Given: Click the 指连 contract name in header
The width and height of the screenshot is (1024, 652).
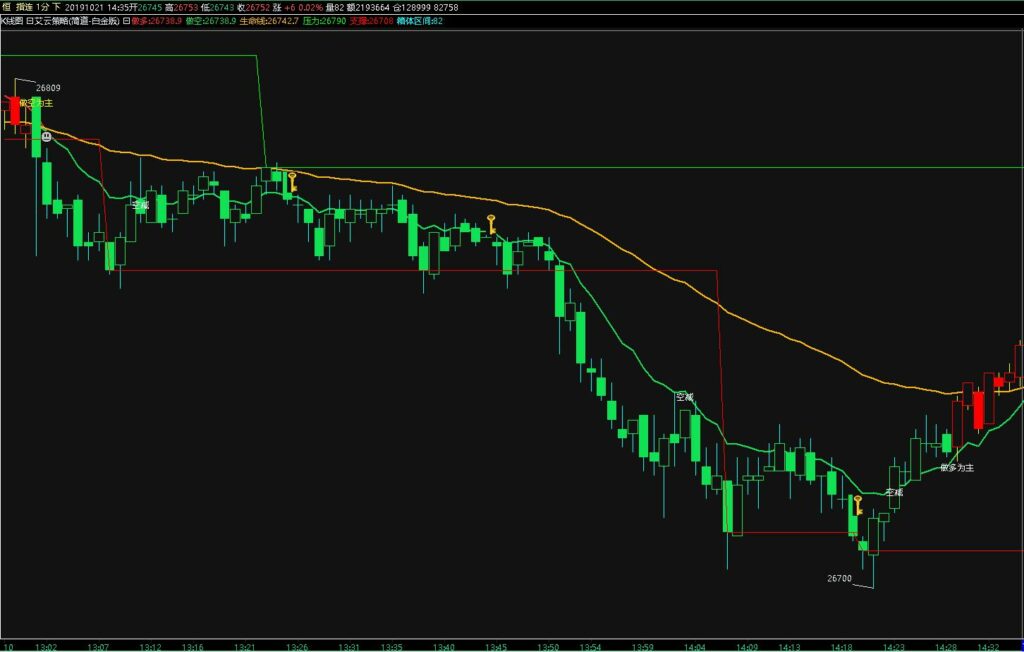Looking at the screenshot, I should [23, 7].
